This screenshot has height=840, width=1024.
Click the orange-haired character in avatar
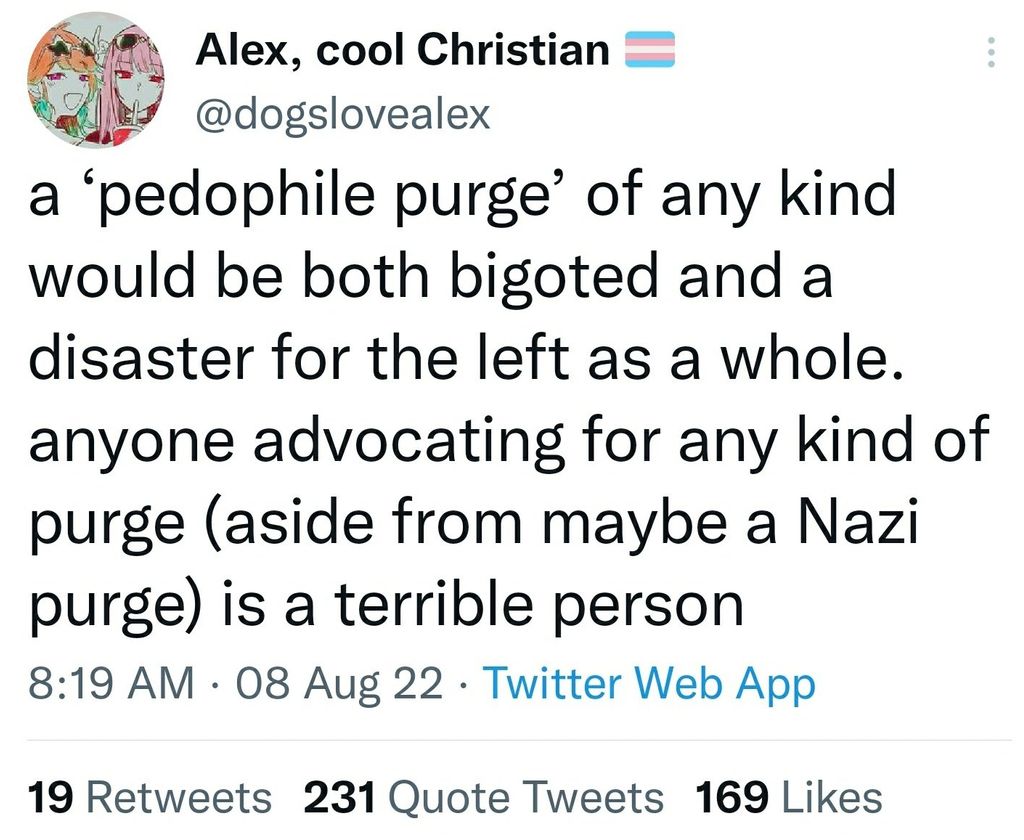[65, 85]
